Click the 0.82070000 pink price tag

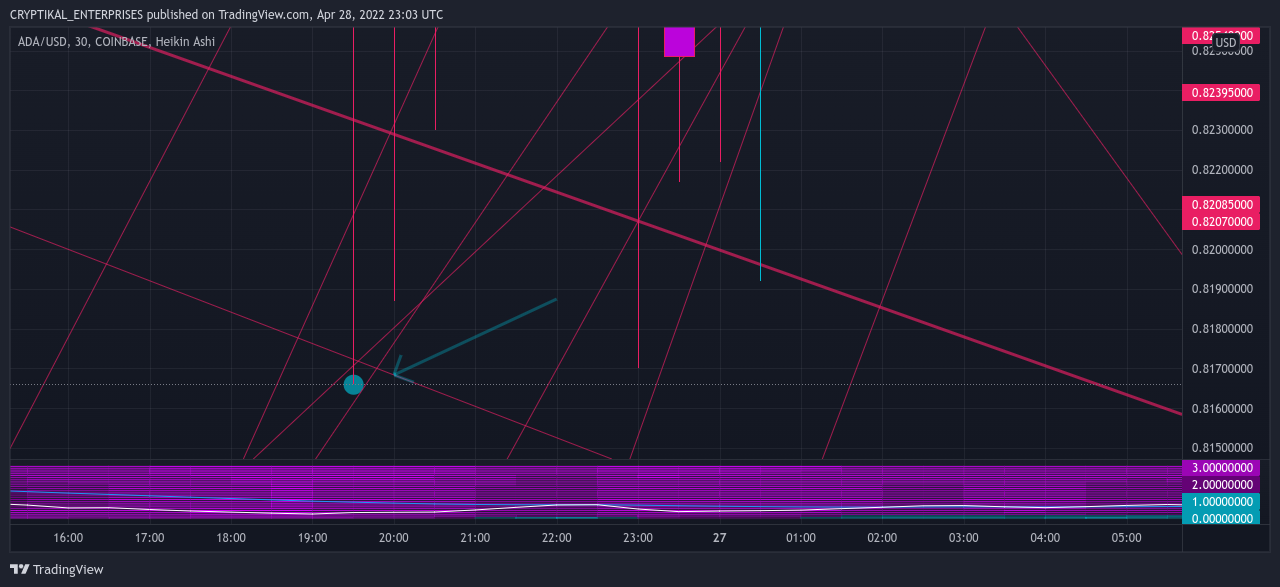[1222, 220]
